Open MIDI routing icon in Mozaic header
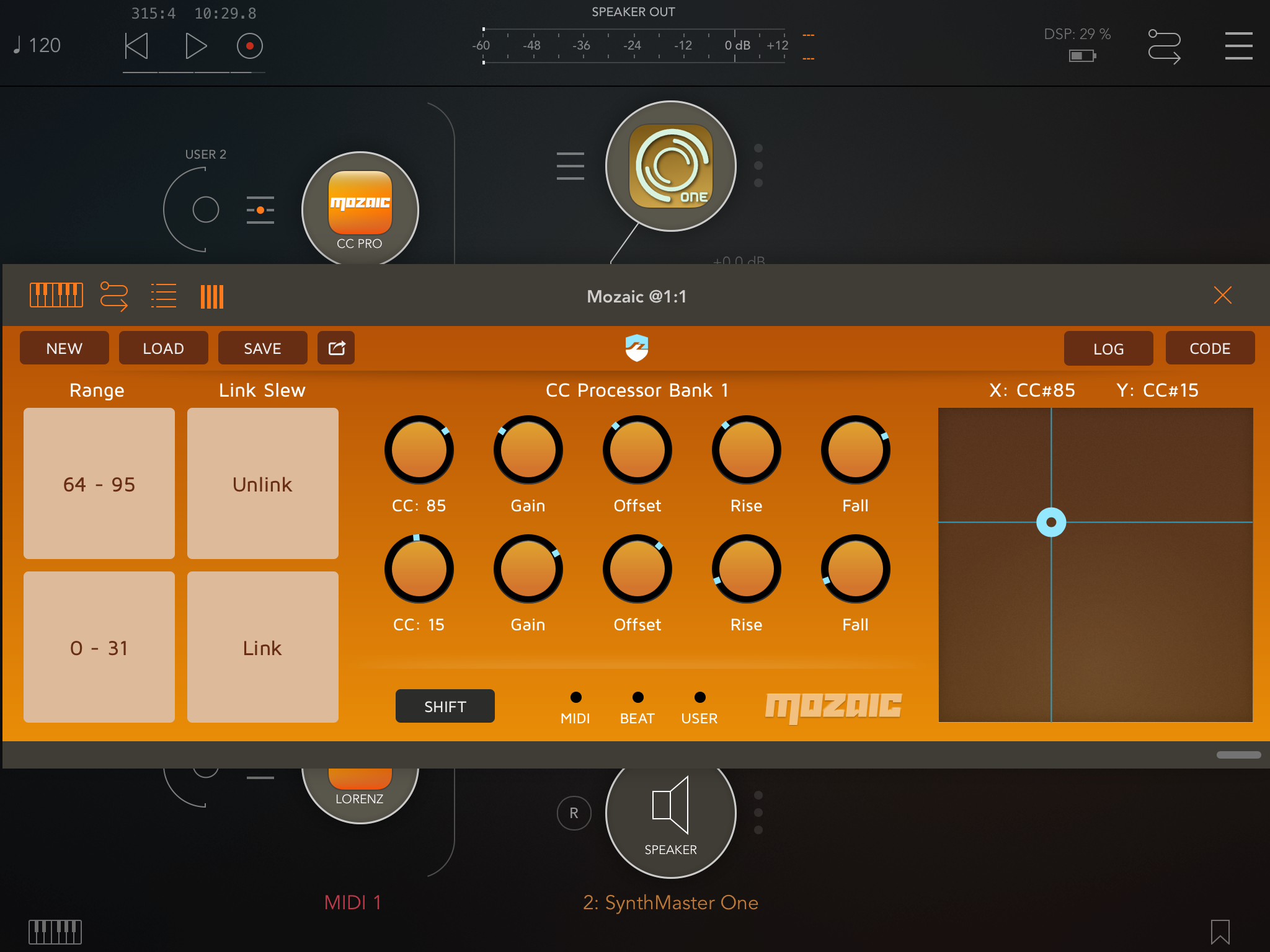 (114, 296)
